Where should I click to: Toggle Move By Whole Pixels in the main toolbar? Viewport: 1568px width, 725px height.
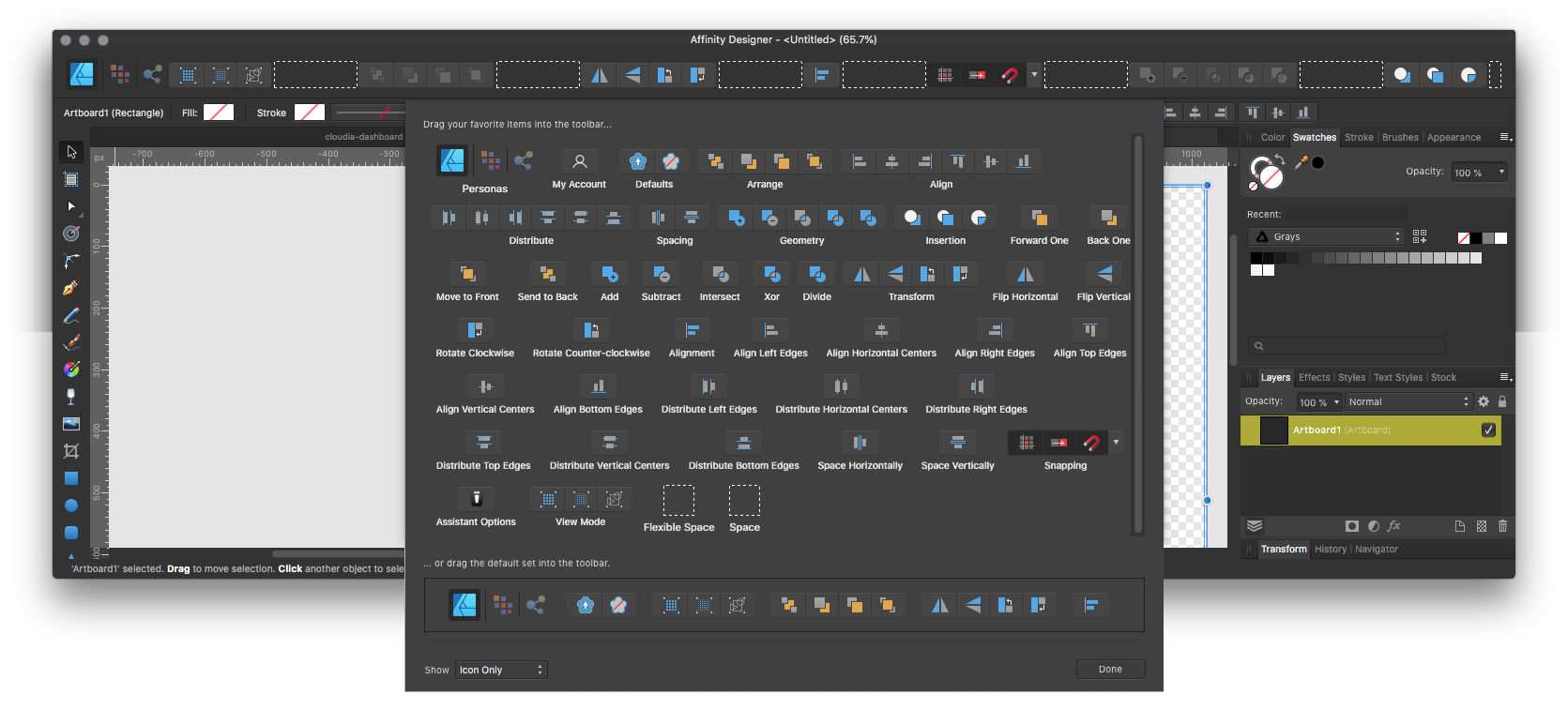coord(978,75)
